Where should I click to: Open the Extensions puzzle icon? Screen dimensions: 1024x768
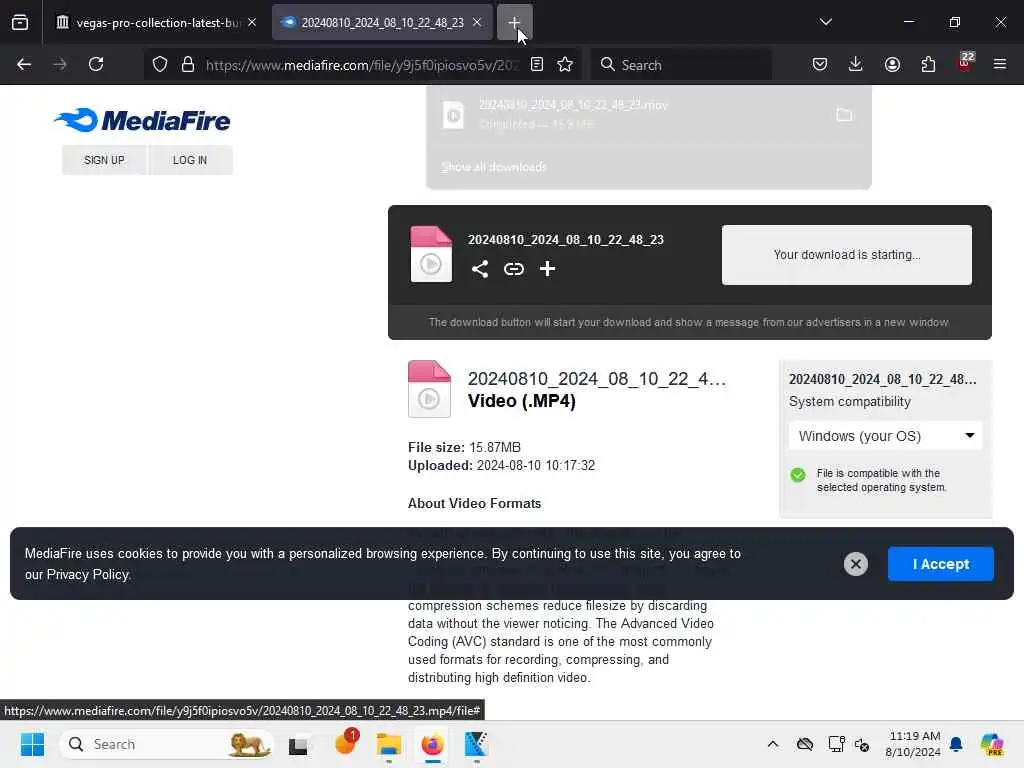928,64
